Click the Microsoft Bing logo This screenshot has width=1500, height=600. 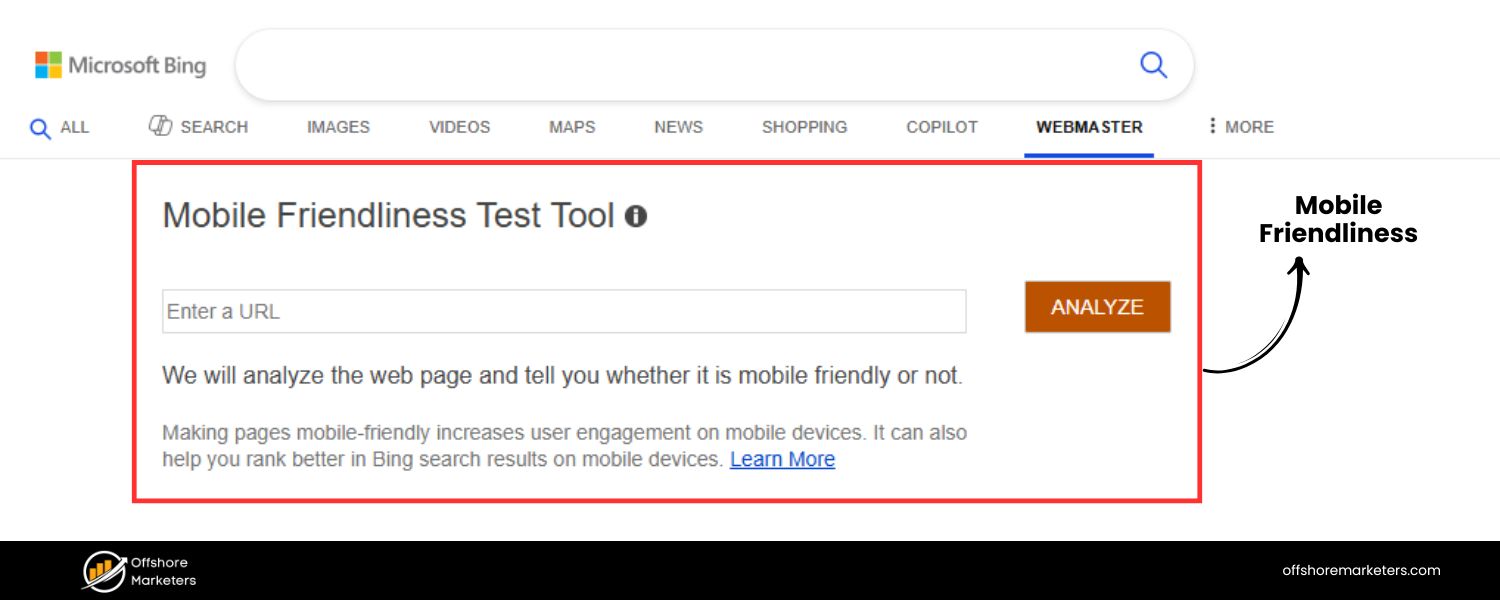pos(120,66)
